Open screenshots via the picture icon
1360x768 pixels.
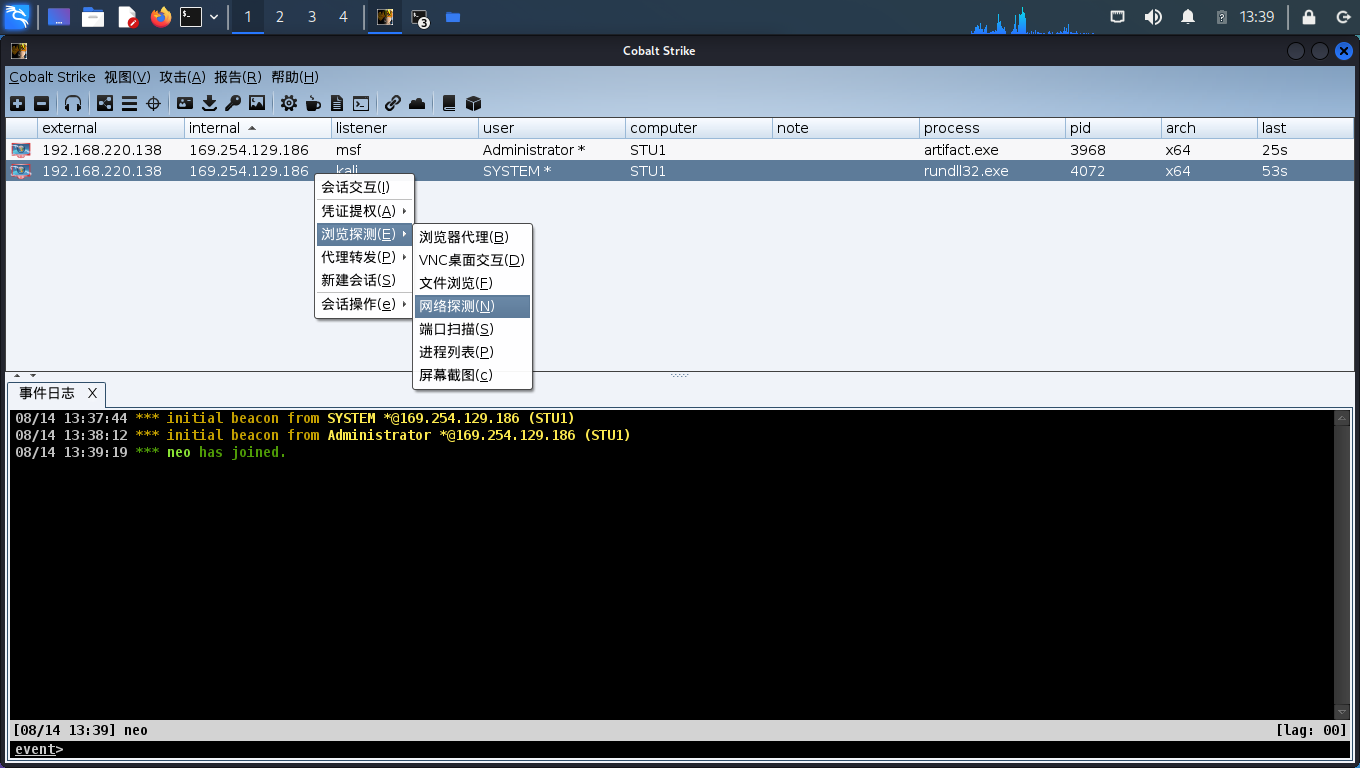257,103
